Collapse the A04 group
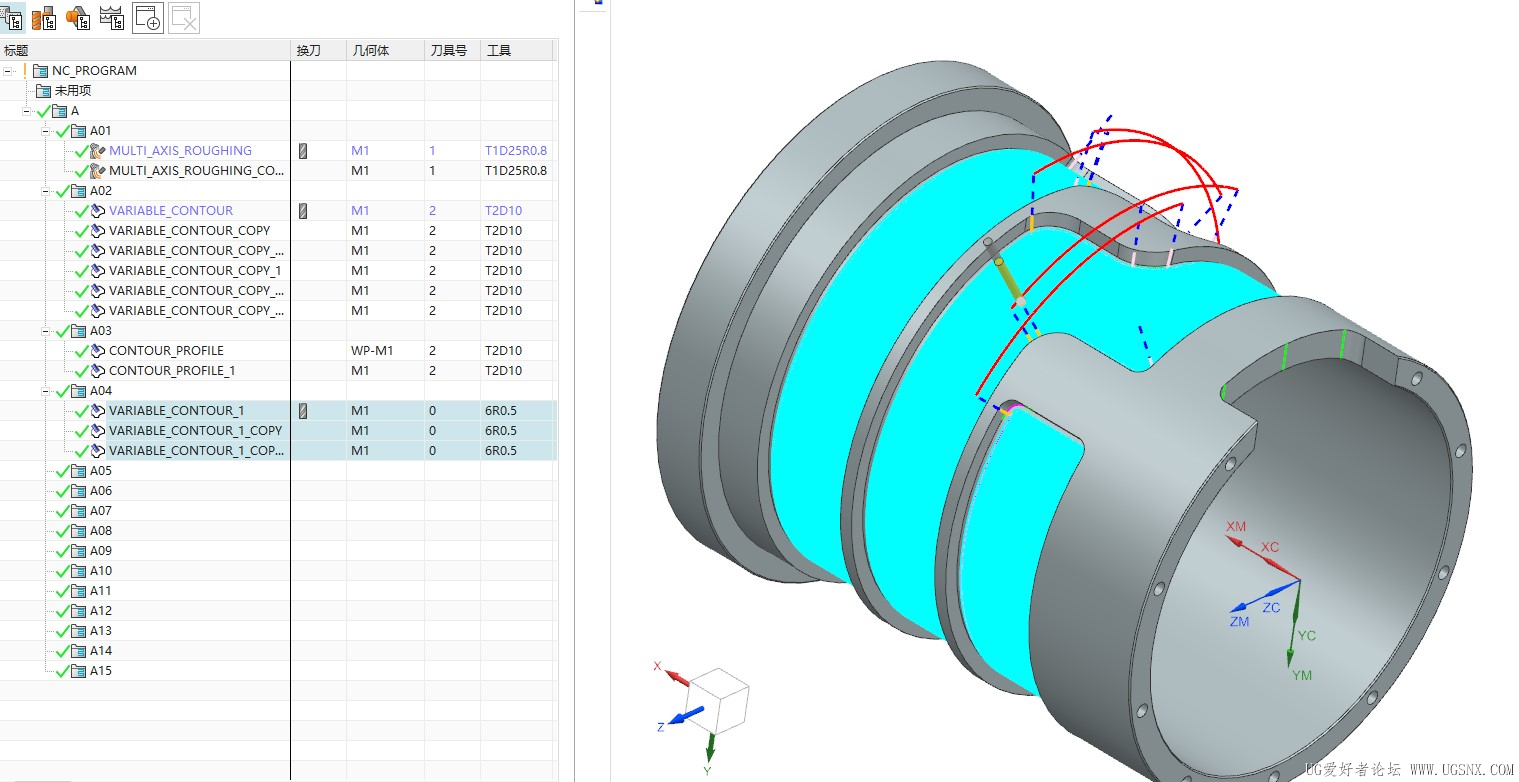Viewport: 1519px width, 782px height. [x=45, y=391]
